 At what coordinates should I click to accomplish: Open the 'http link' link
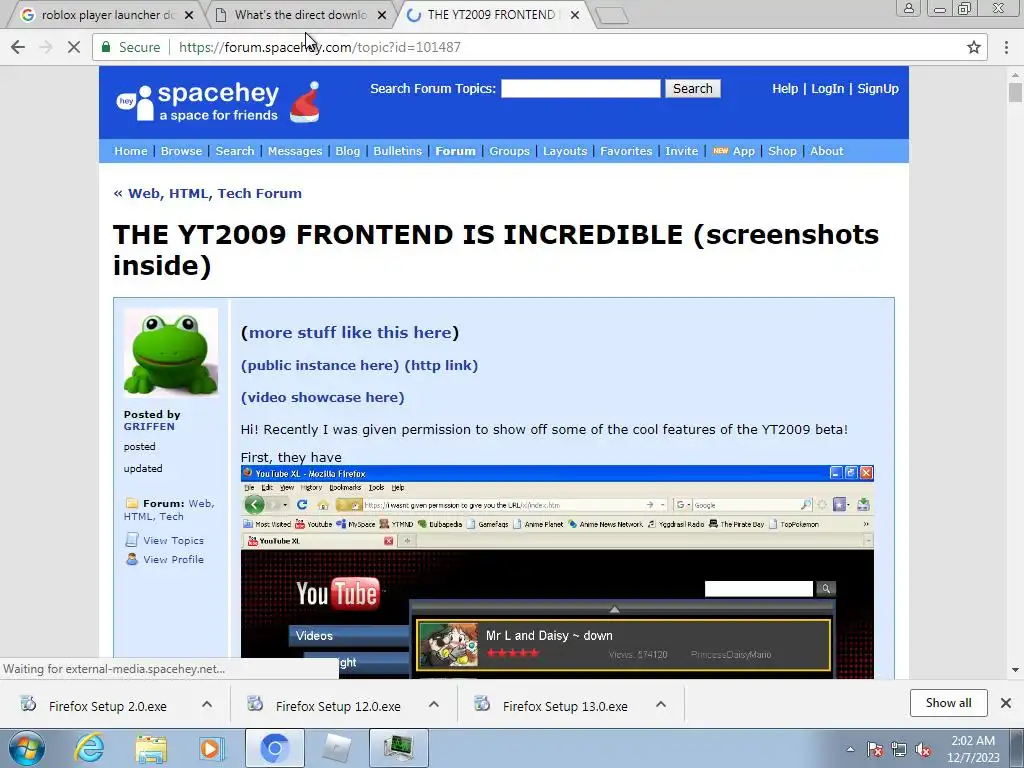[441, 365]
